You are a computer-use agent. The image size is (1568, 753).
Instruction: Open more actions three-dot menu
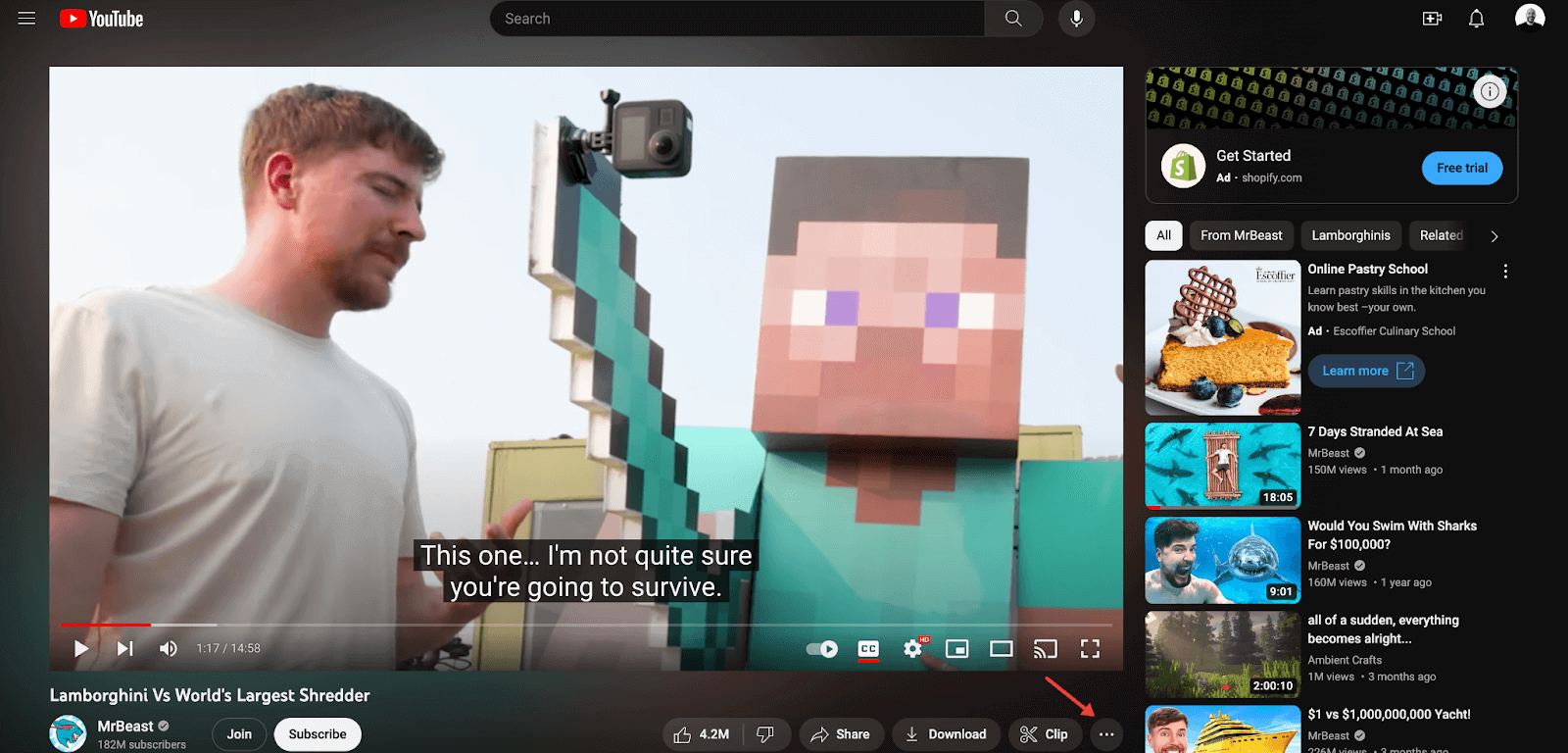point(1106,734)
